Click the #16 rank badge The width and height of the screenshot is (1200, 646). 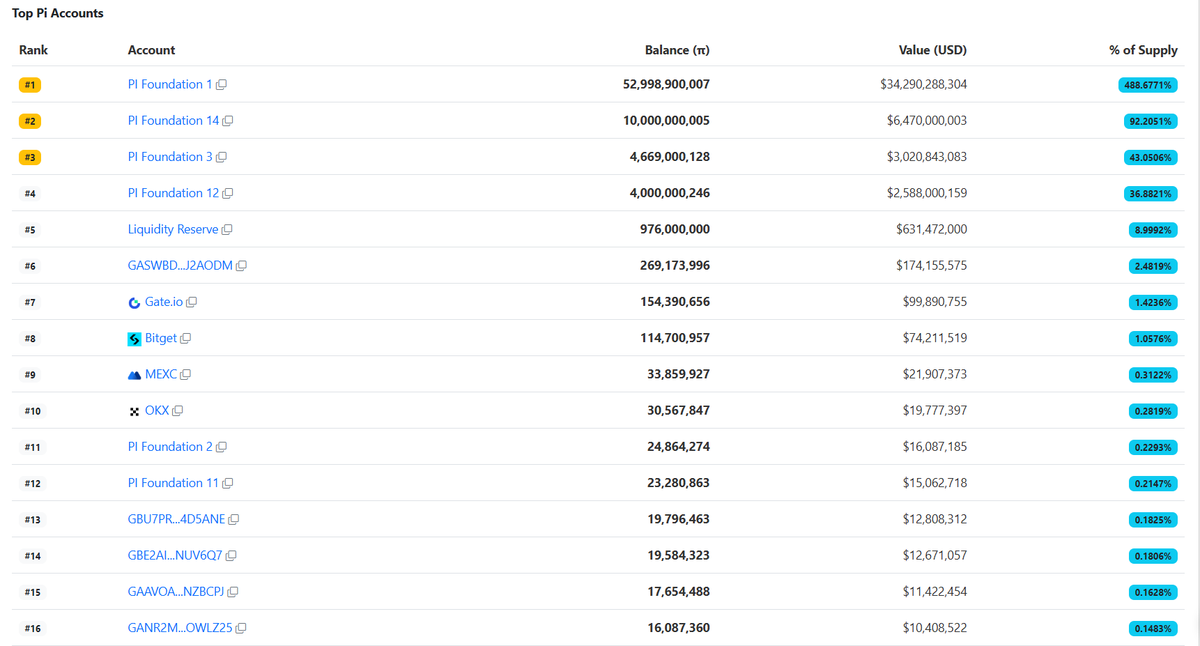tap(32, 629)
